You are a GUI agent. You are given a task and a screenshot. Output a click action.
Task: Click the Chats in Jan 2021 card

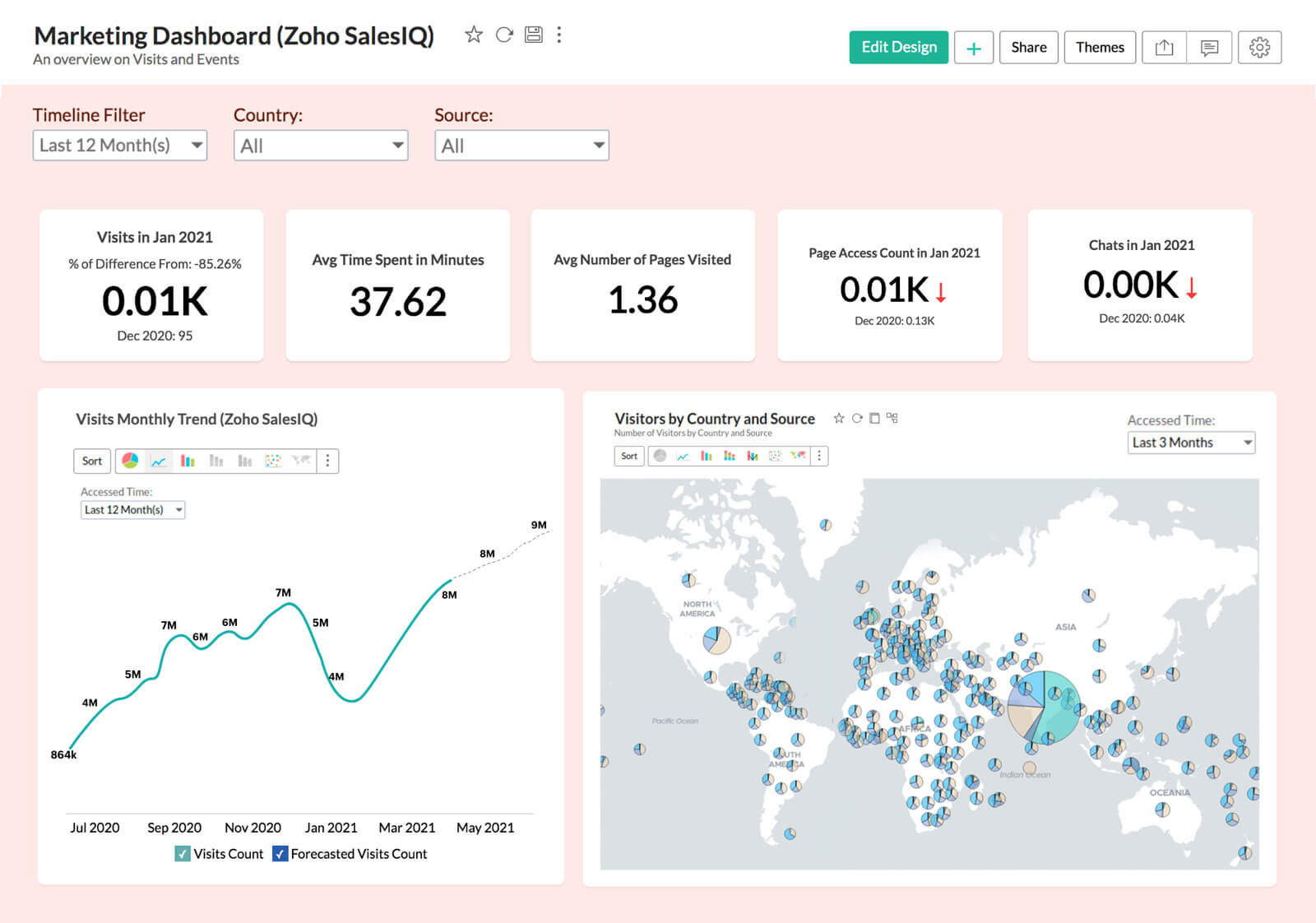[1140, 285]
